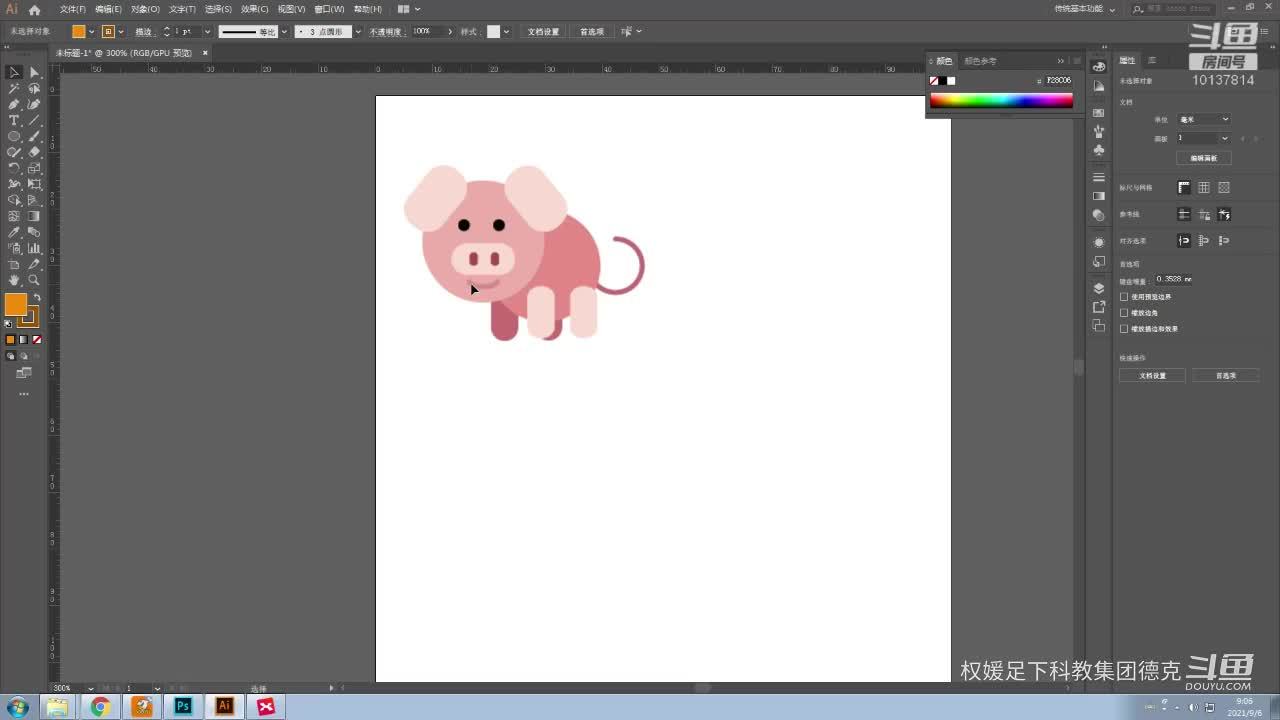1280x720 pixels.
Task: Check the 缩放边角 option
Action: tap(1124, 313)
